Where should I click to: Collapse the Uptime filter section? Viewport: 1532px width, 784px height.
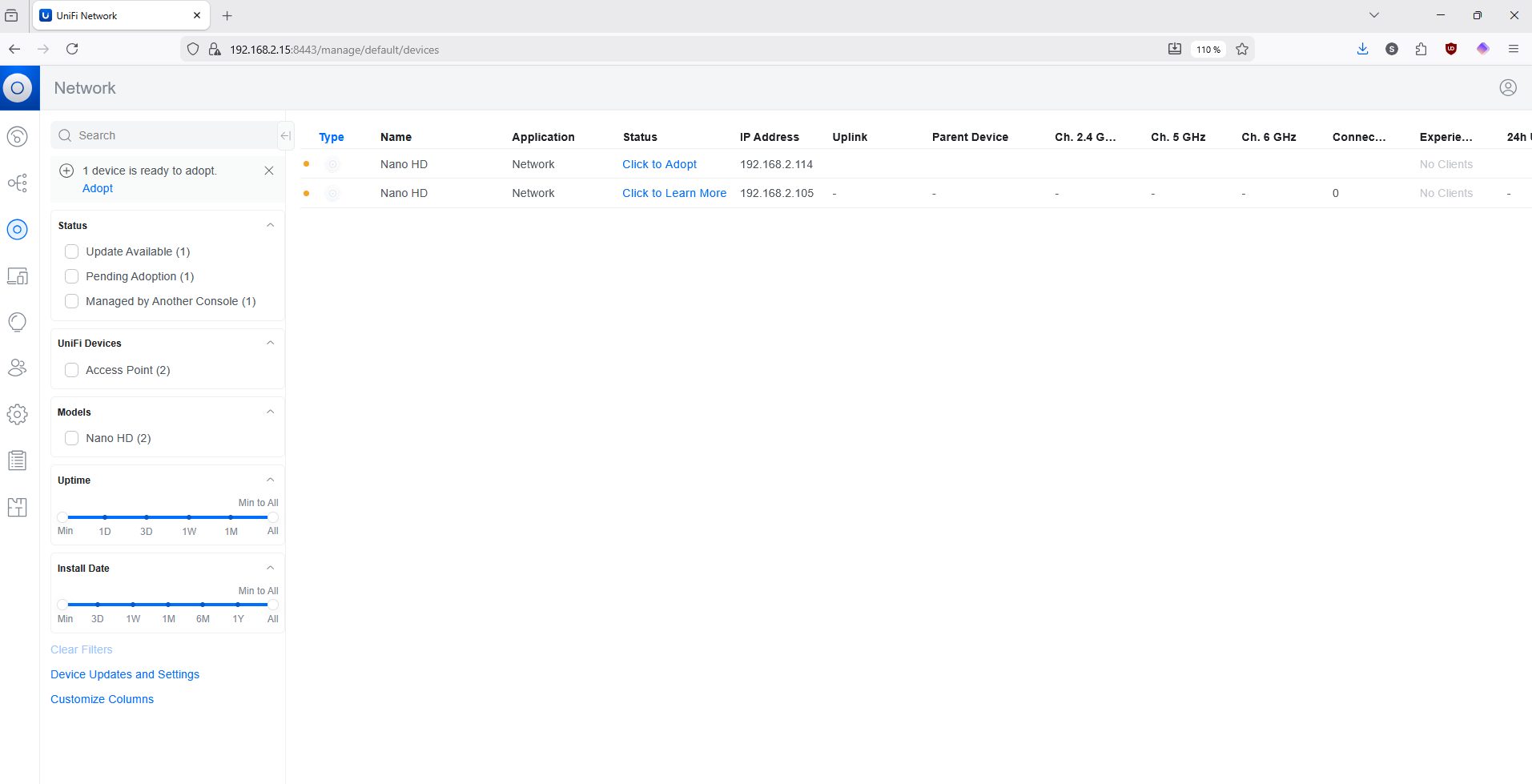(270, 480)
